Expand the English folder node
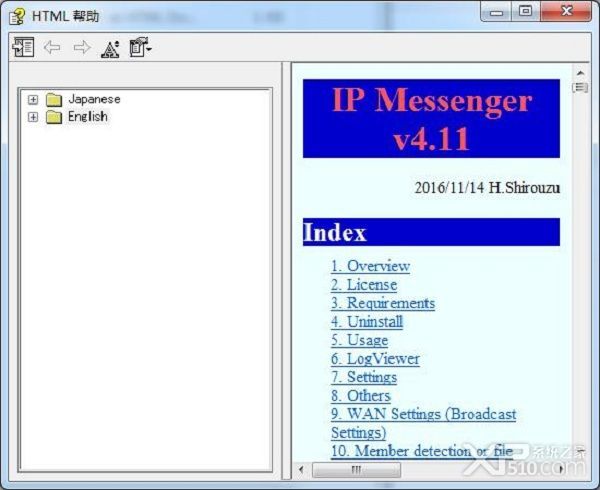 [33, 117]
